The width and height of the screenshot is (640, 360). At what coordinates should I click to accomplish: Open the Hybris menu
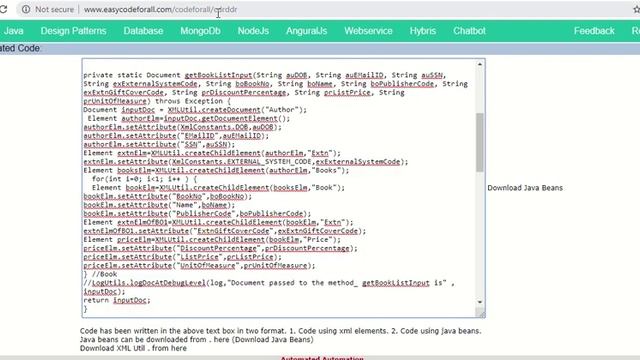(423, 31)
